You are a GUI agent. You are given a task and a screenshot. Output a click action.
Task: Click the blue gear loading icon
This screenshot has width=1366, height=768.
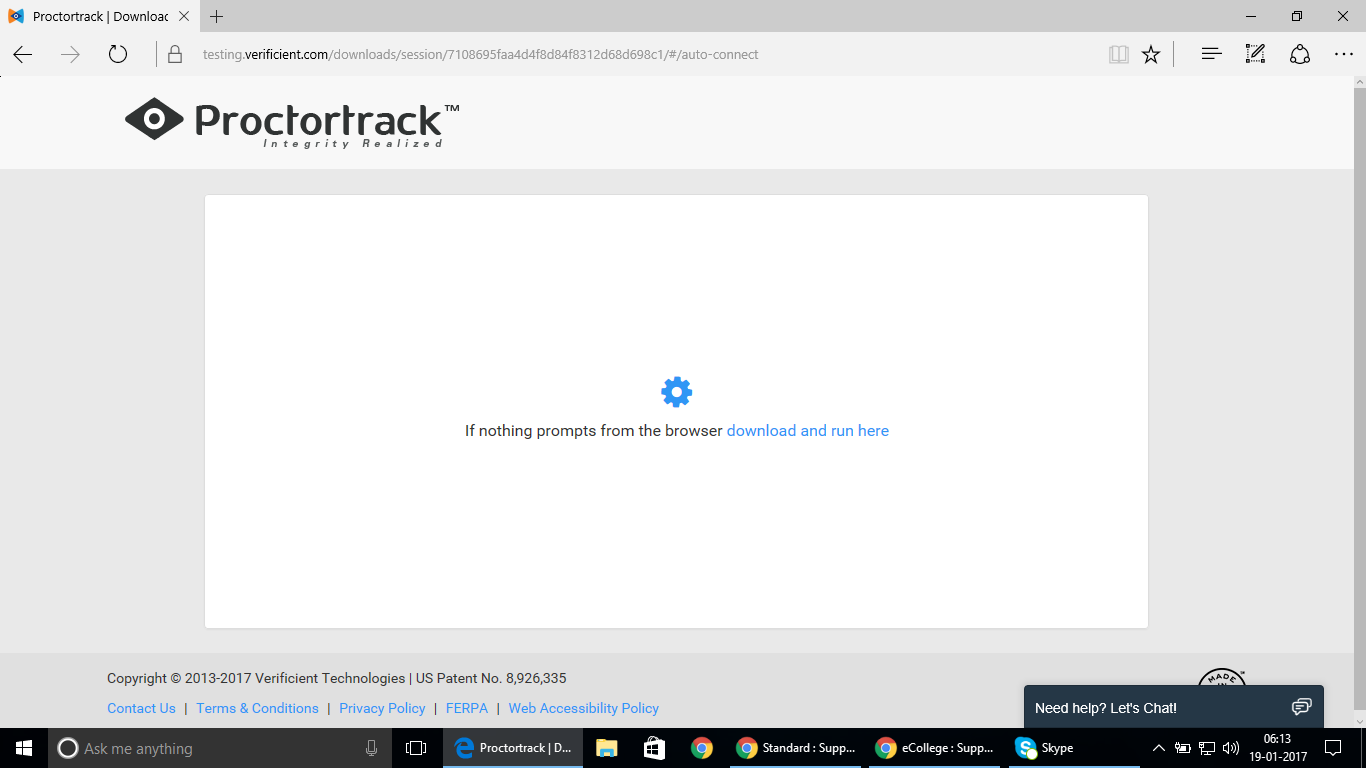tap(677, 392)
